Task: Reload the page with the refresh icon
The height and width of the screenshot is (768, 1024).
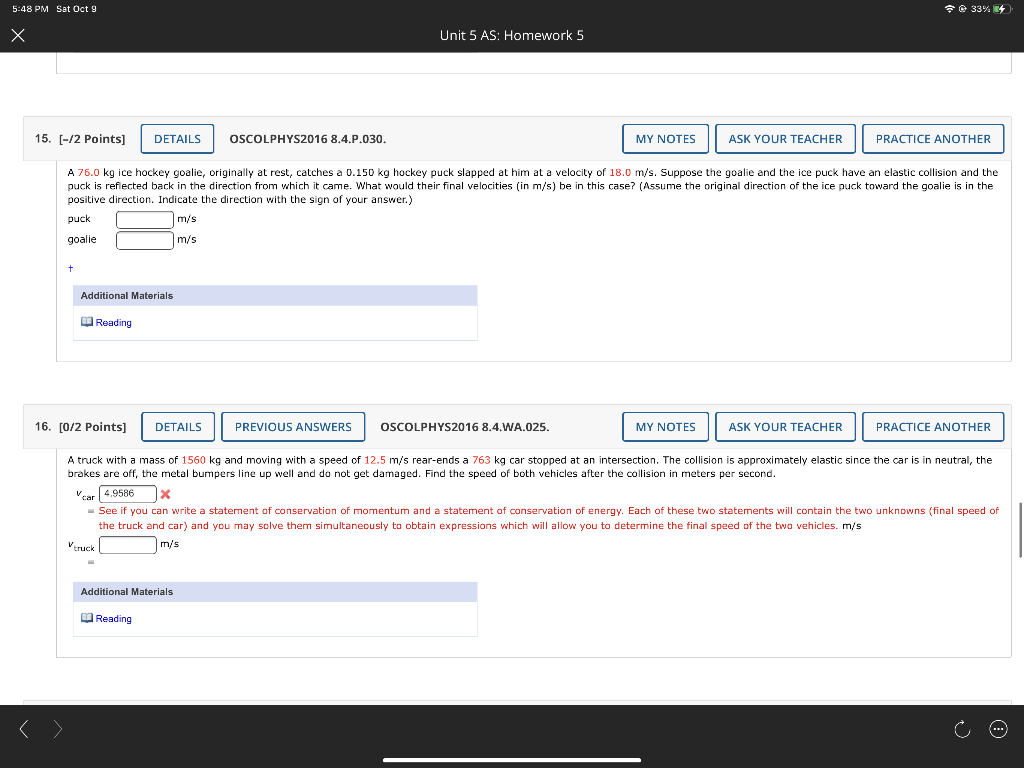Action: click(962, 729)
